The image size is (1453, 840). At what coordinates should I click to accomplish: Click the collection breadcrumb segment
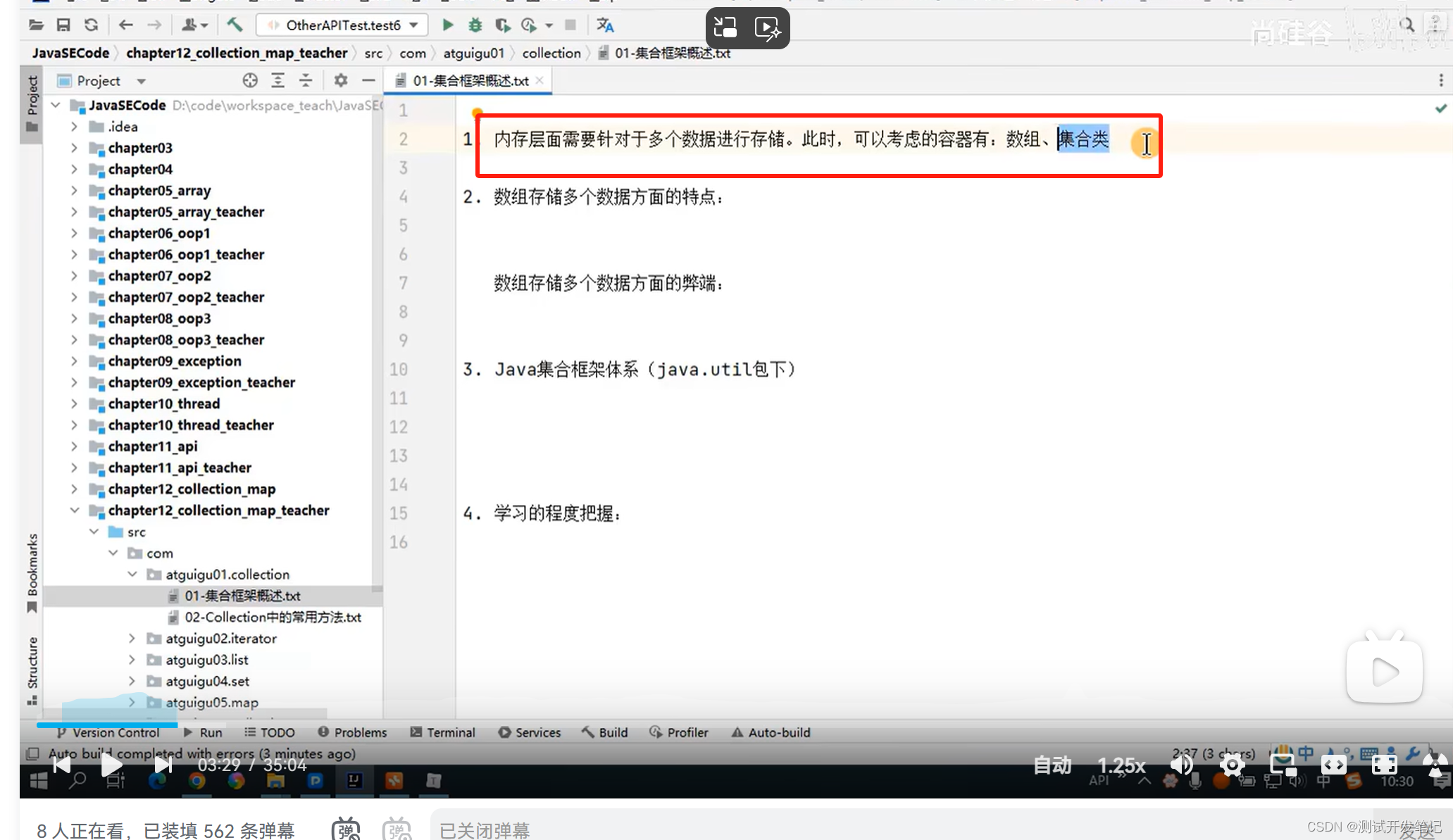click(551, 53)
